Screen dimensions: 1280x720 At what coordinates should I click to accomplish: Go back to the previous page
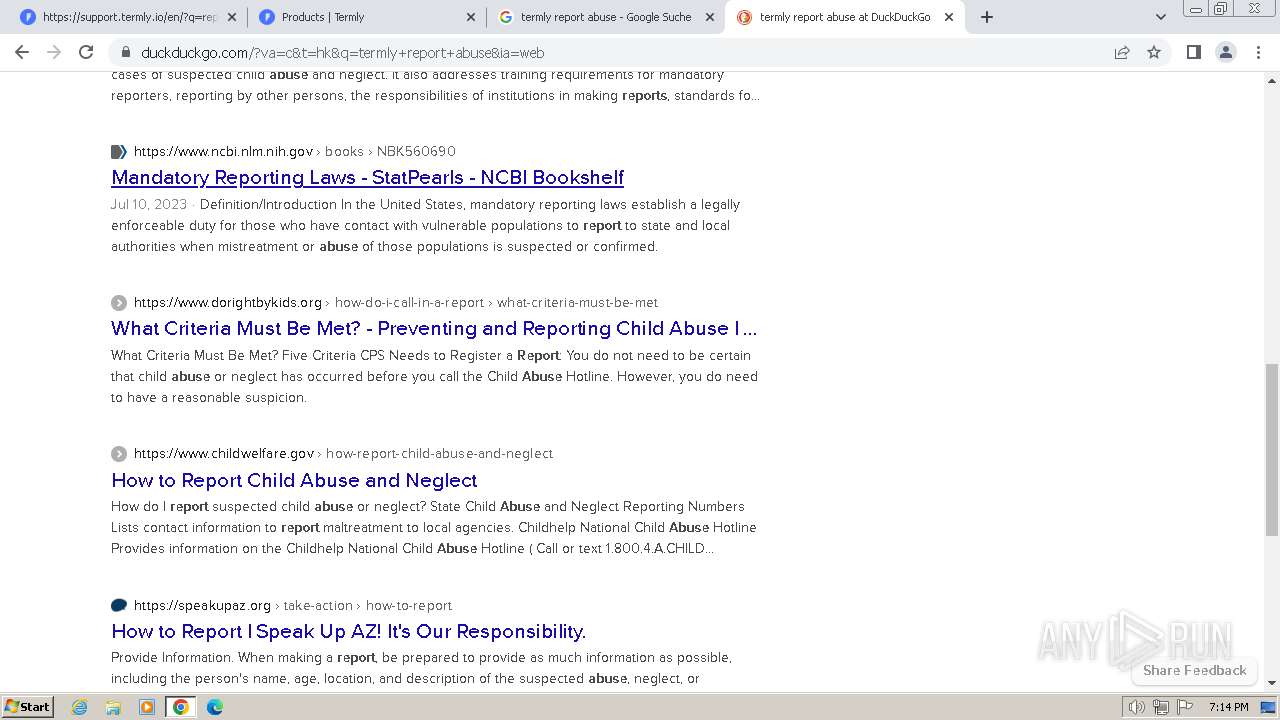click(22, 52)
